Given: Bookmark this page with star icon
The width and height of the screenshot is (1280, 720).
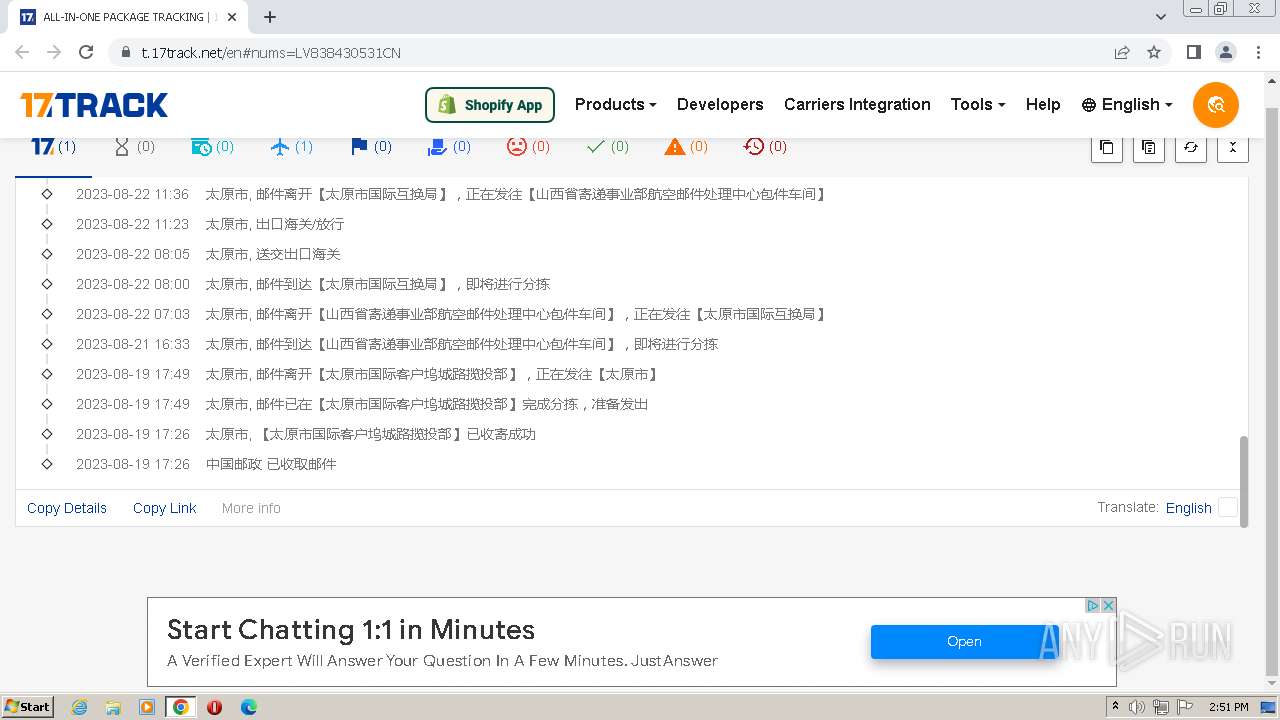Looking at the screenshot, I should click(x=1154, y=52).
